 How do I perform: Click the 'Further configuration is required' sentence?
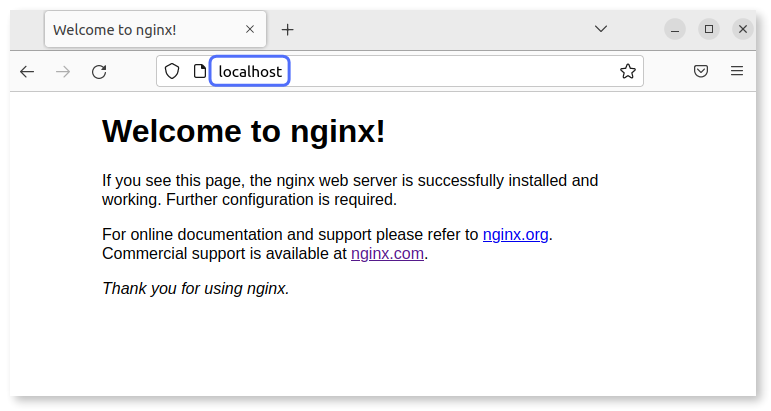pyautogui.click(x=281, y=200)
